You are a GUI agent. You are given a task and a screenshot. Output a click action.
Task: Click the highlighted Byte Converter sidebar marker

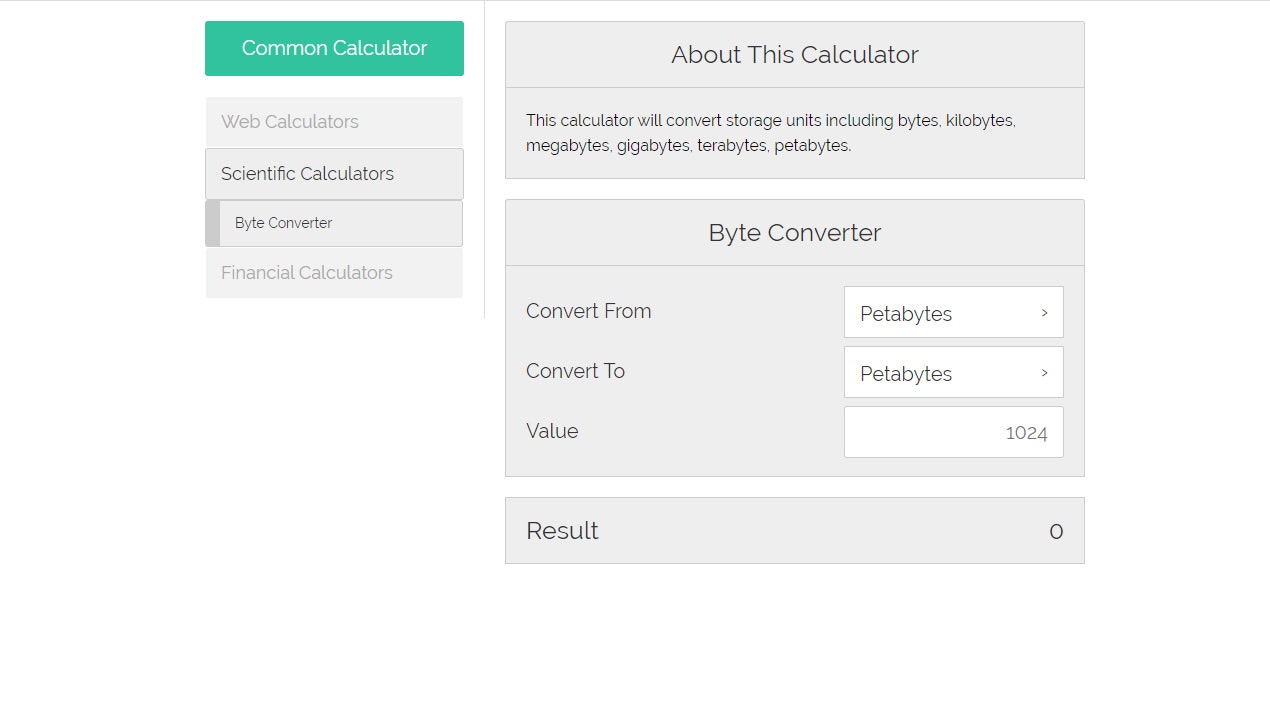(x=210, y=222)
